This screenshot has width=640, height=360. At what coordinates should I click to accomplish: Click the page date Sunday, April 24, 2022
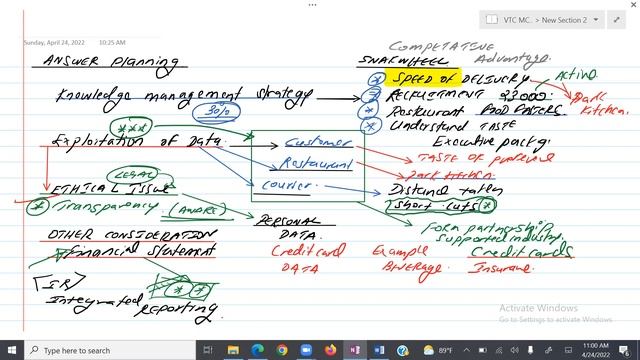click(x=54, y=42)
